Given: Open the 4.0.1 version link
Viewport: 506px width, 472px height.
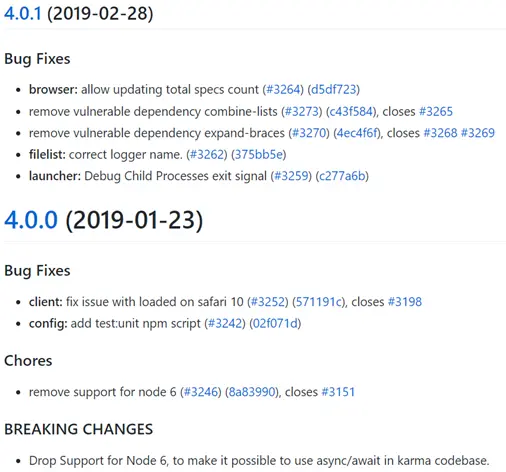Looking at the screenshot, I should click(23, 14).
